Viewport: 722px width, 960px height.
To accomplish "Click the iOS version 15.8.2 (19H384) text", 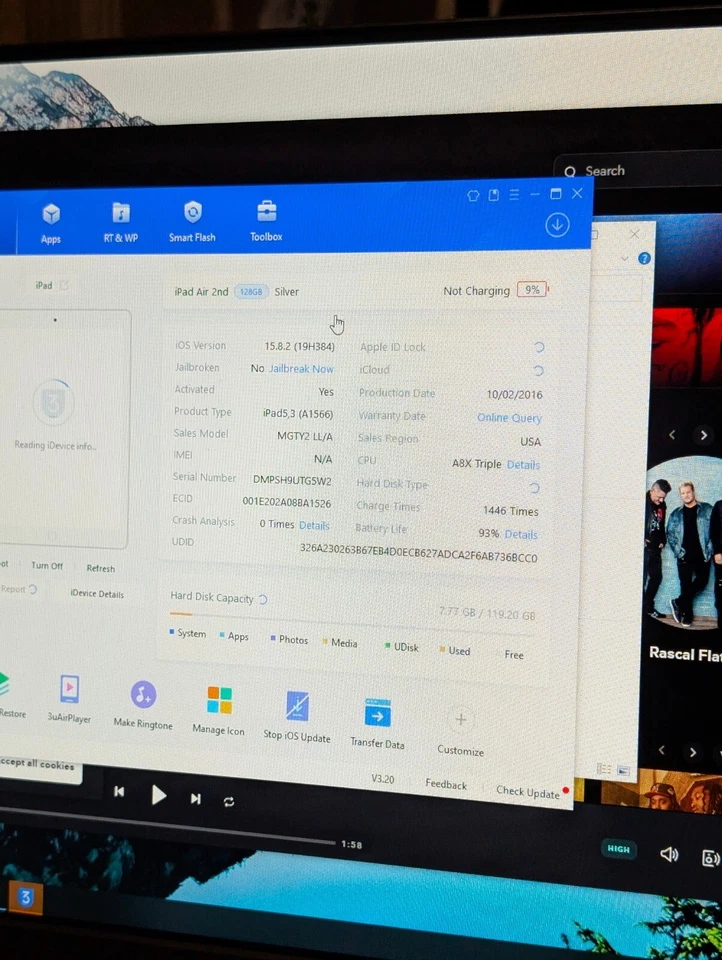I will point(299,347).
